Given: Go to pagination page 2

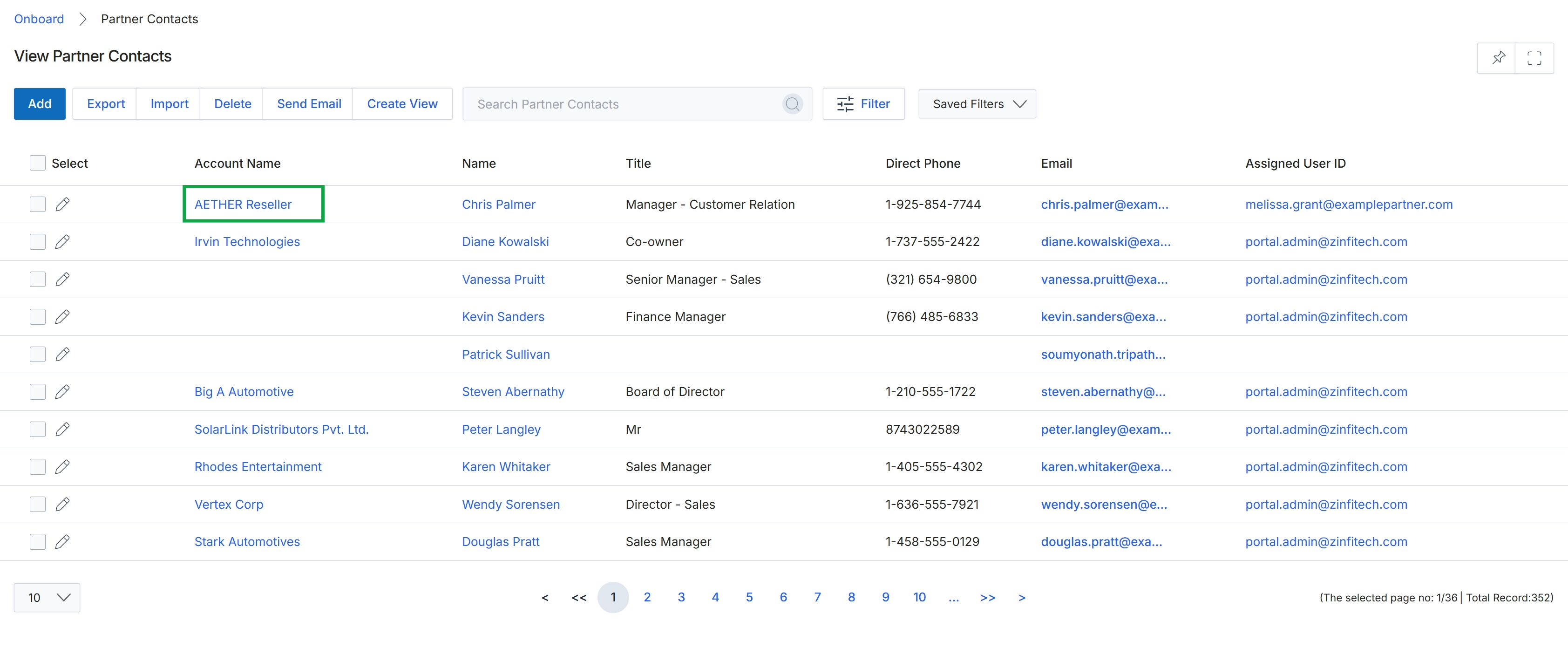Looking at the screenshot, I should tap(647, 597).
